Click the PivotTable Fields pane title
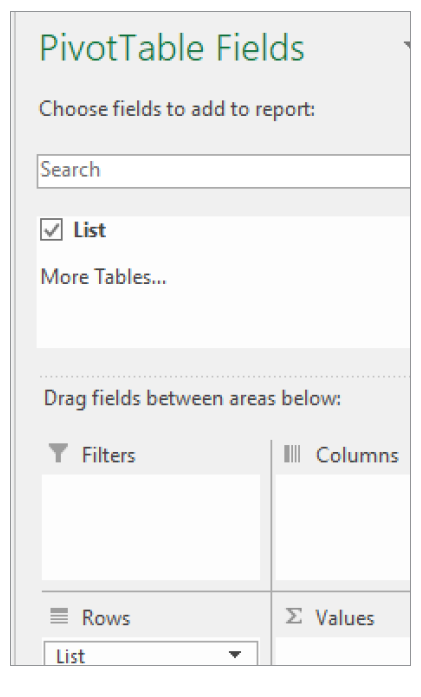The image size is (421, 697). click(172, 48)
